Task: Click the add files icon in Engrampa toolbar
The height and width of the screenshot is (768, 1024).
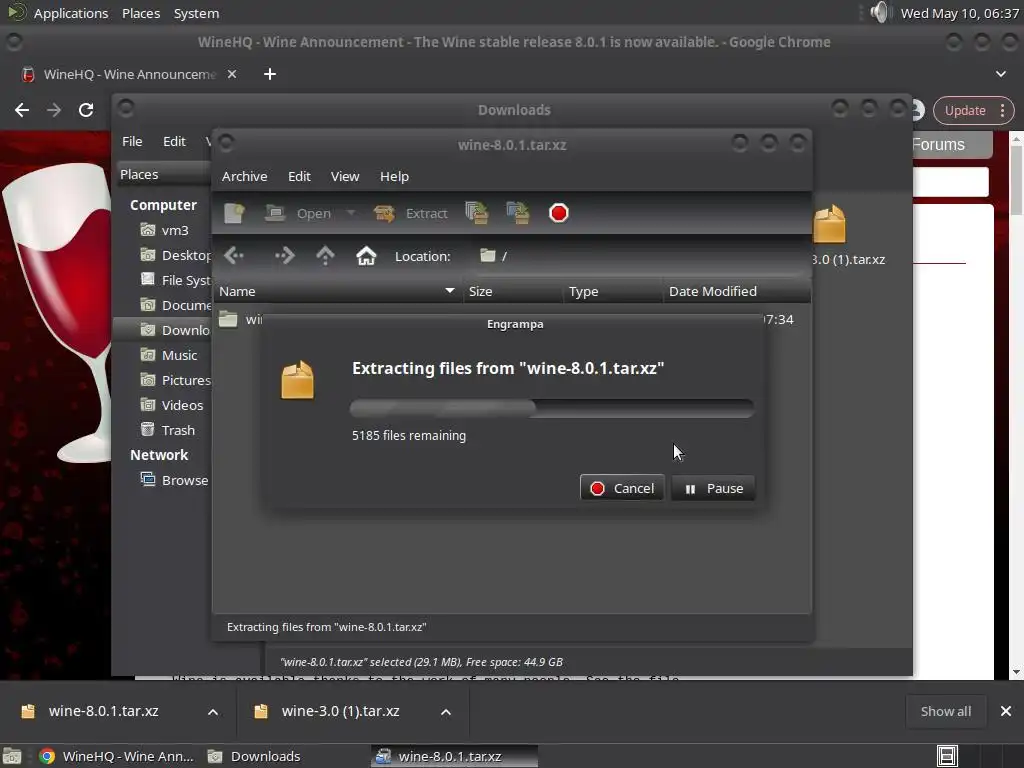Action: 477,213
